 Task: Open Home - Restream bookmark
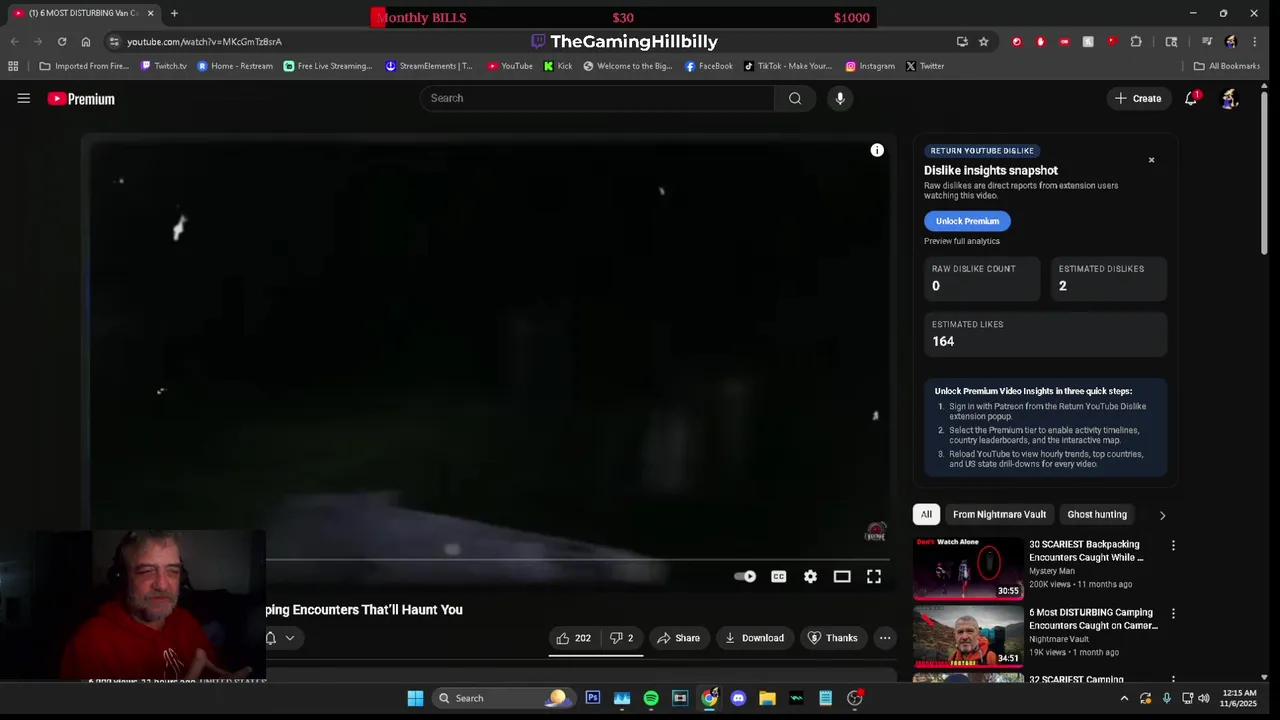coord(235,66)
